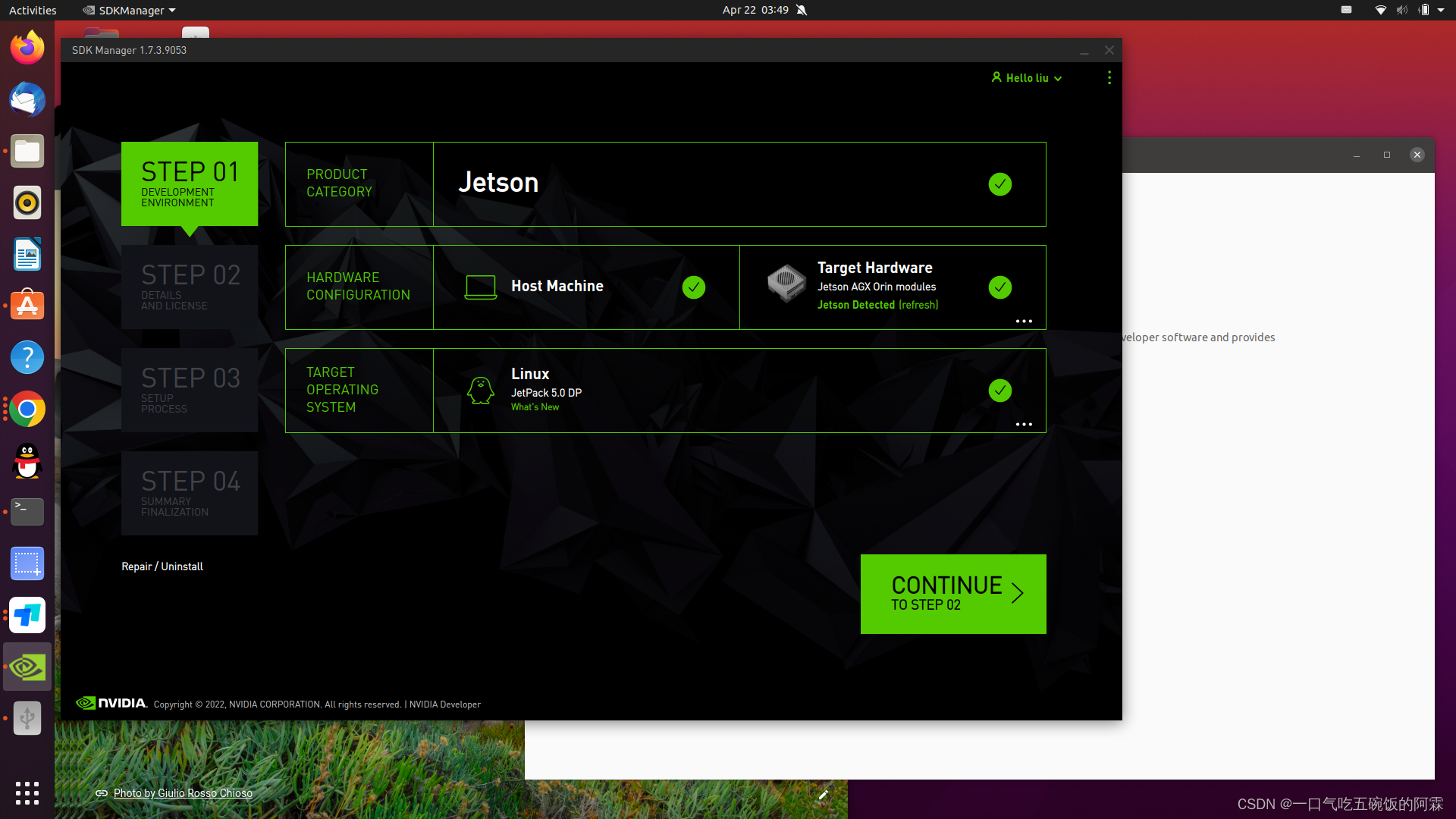Click the Host Machine laptop icon
This screenshot has width=1456, height=819.
pyautogui.click(x=480, y=287)
